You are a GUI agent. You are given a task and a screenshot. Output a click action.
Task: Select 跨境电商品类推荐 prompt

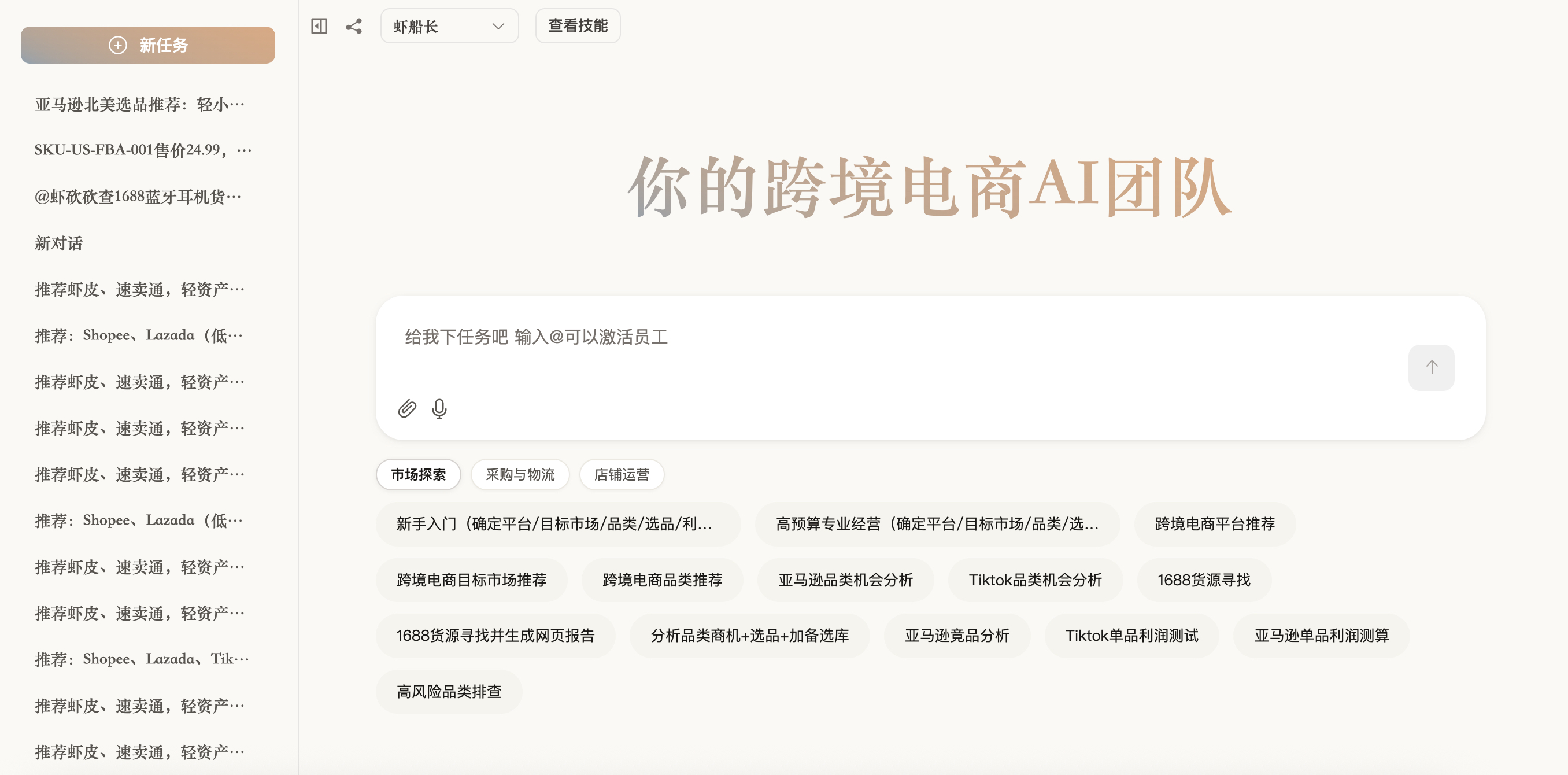tap(662, 580)
